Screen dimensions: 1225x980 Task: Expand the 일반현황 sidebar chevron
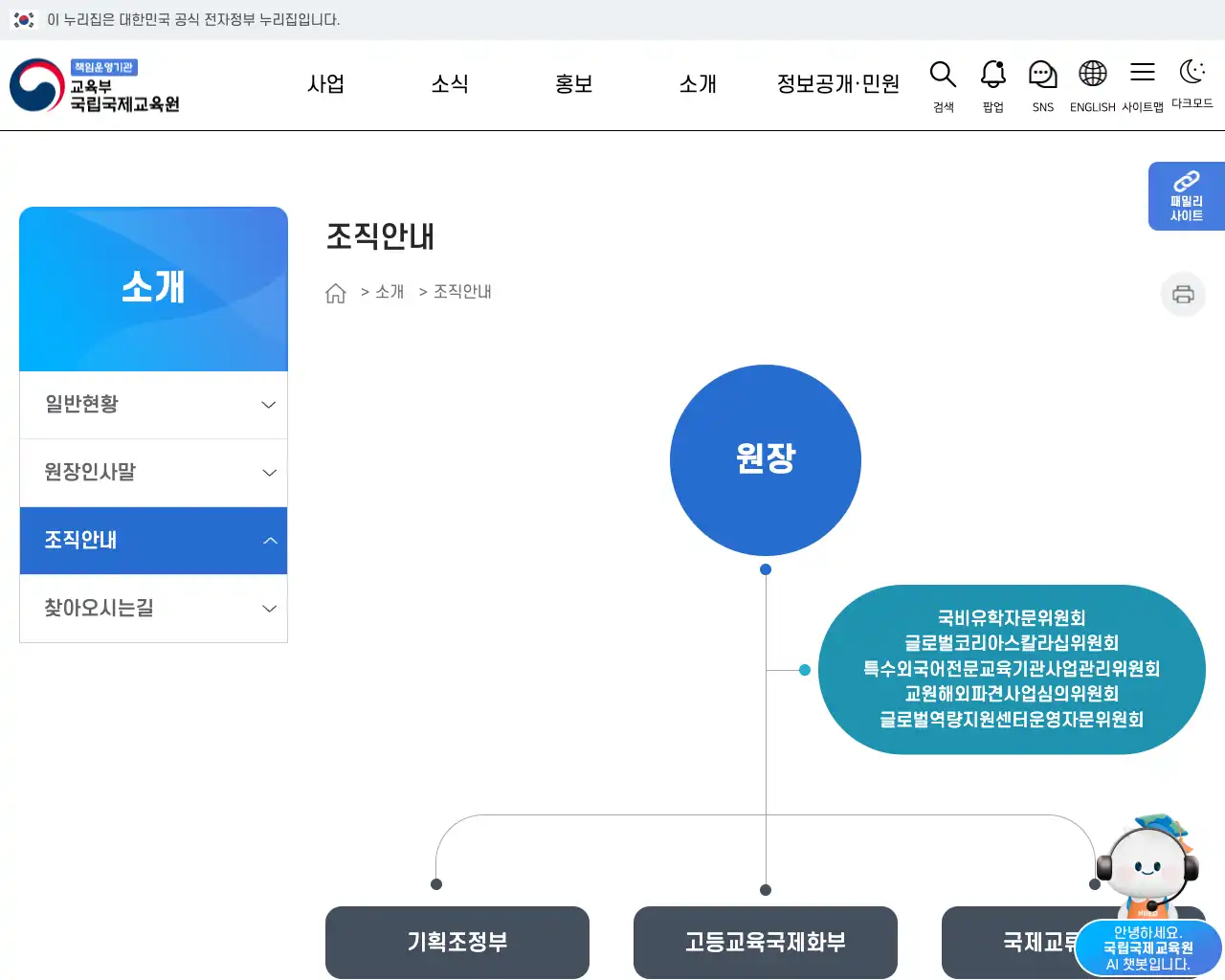[x=269, y=405]
